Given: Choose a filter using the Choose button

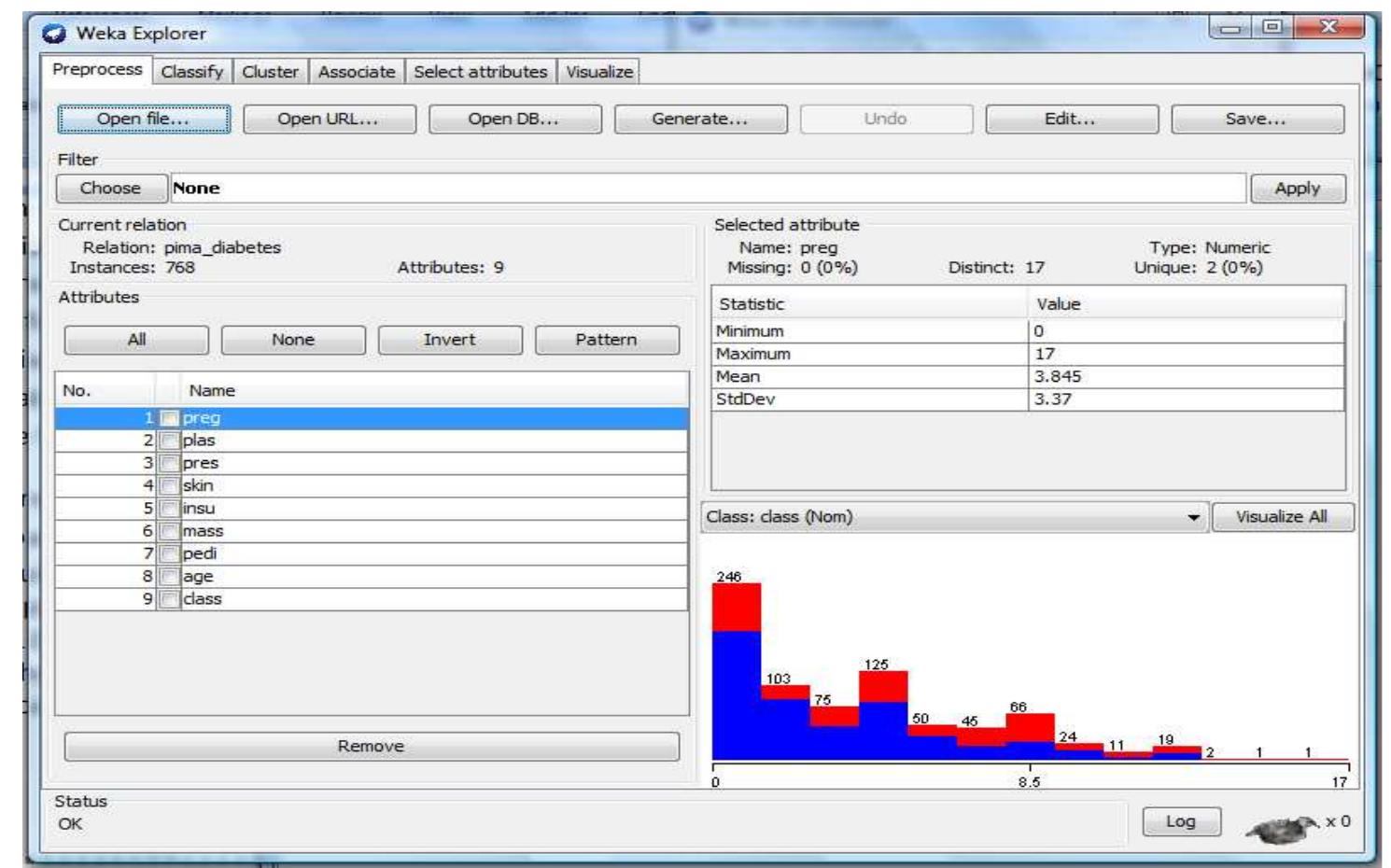Looking at the screenshot, I should (x=111, y=189).
